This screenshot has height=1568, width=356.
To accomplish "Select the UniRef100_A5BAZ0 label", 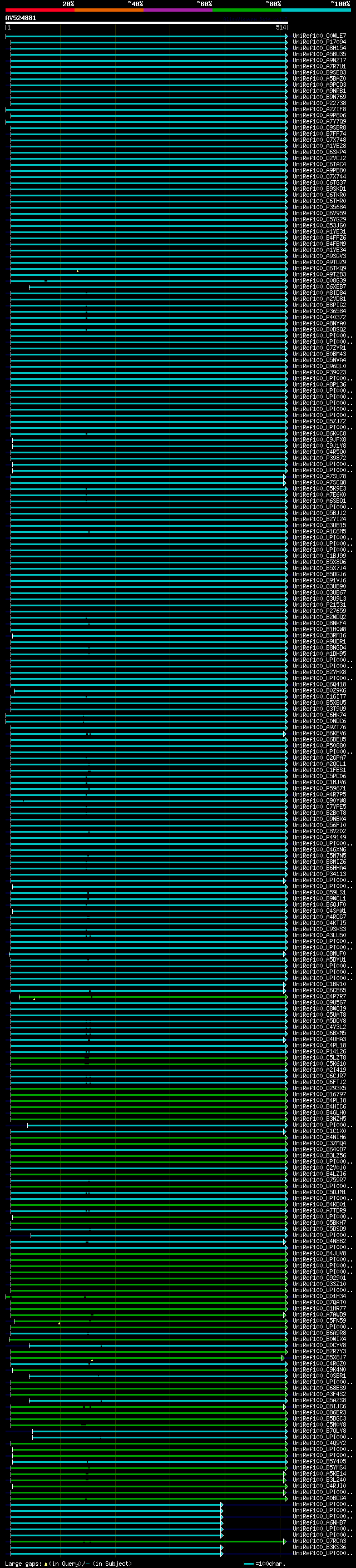I will coord(319,78).
